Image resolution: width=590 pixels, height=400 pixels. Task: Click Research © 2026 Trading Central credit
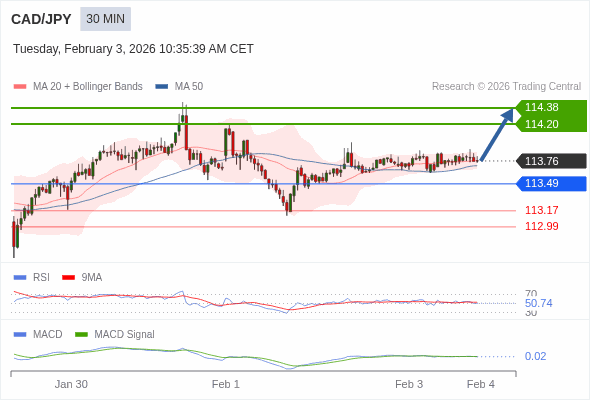506,87
